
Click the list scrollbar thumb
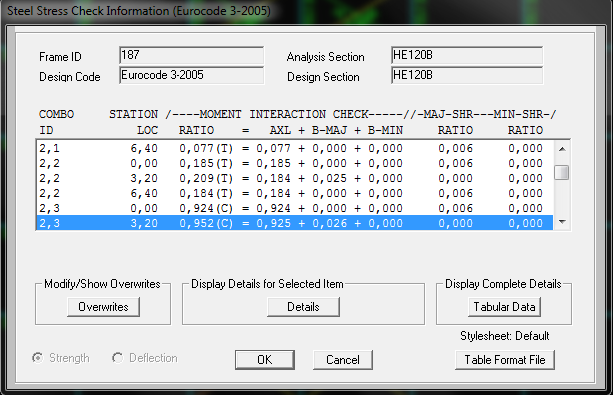point(562,172)
